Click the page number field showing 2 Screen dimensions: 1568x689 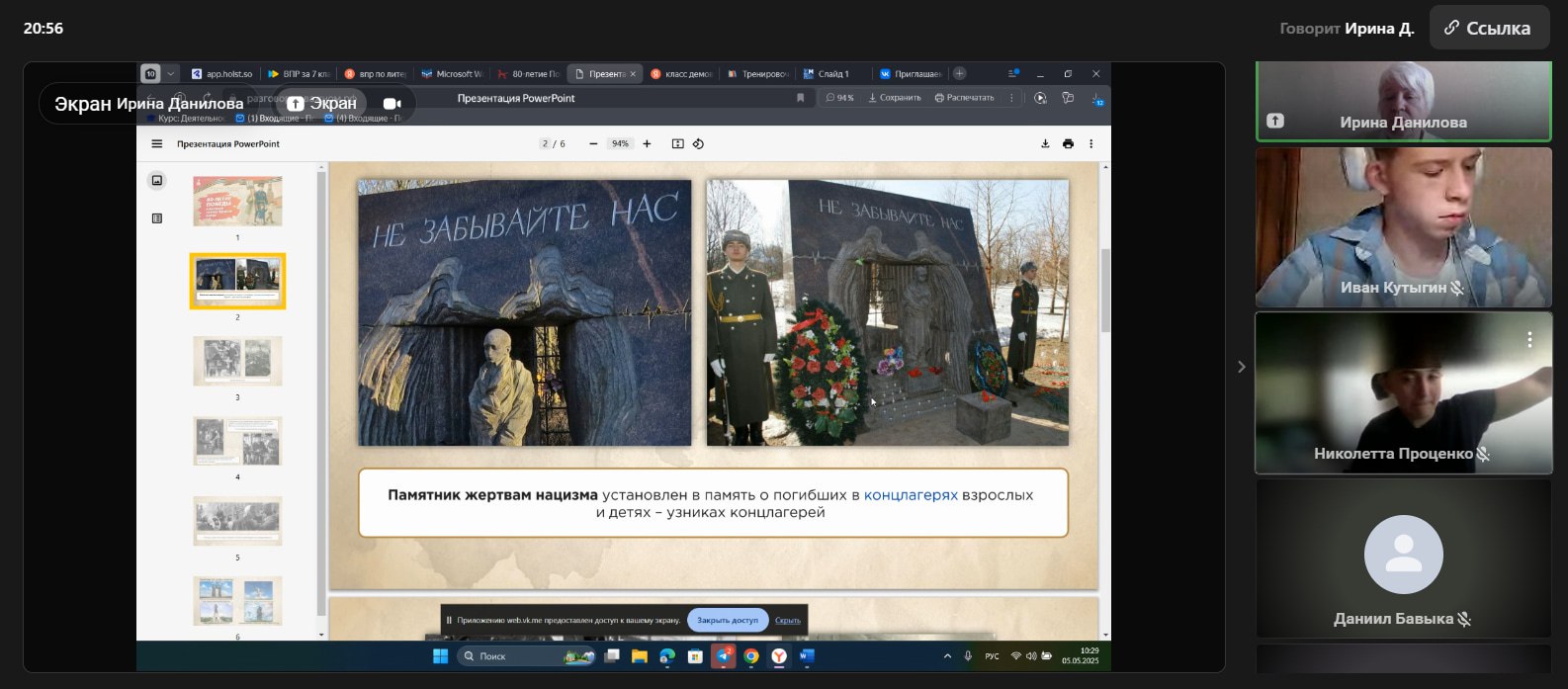pos(545,144)
